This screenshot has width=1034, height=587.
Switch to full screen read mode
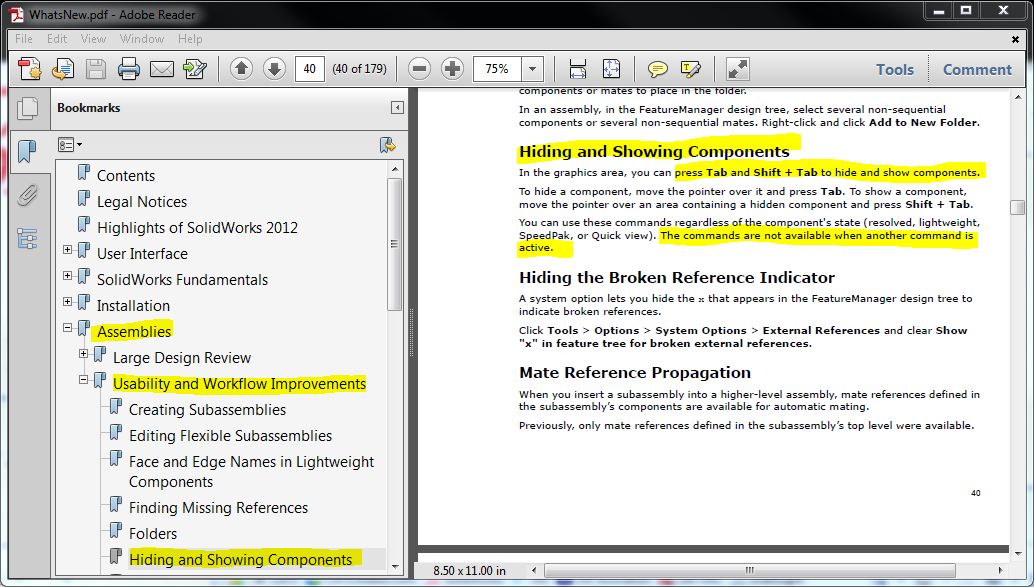(738, 69)
